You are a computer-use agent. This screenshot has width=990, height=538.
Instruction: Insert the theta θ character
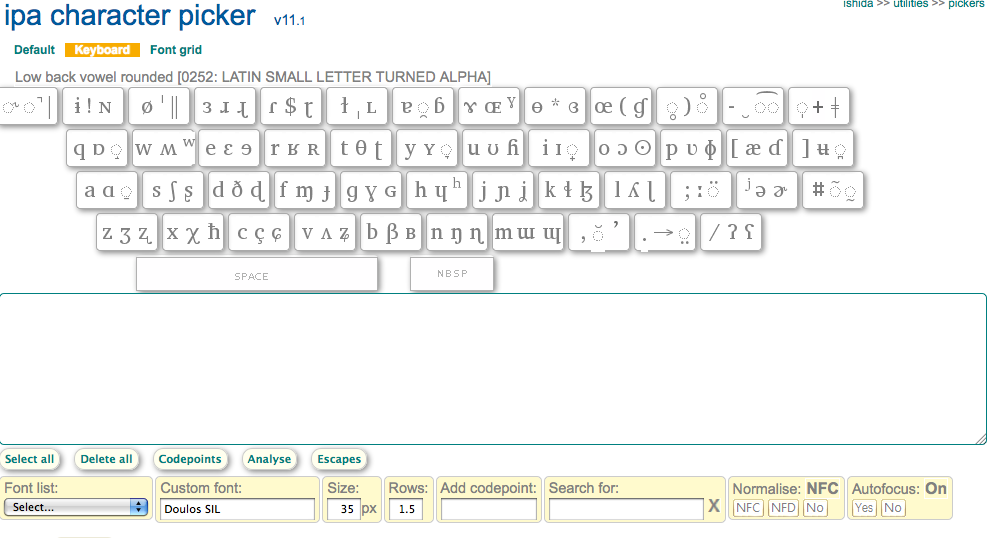tap(361, 148)
